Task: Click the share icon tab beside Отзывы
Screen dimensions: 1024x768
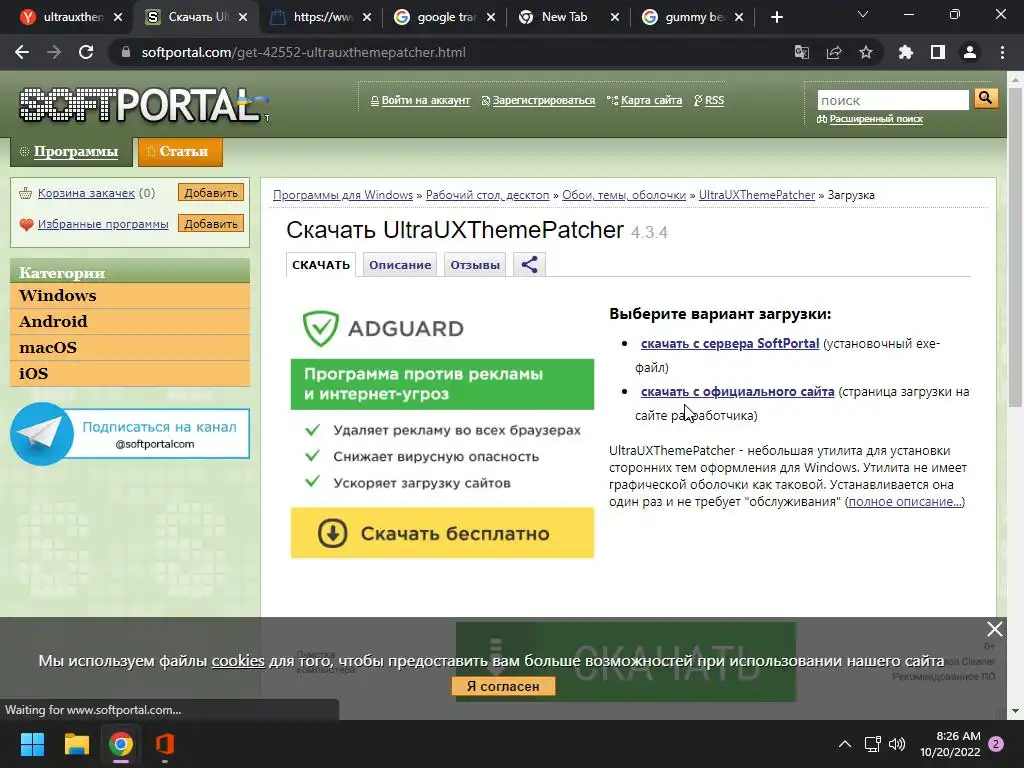Action: click(529, 264)
